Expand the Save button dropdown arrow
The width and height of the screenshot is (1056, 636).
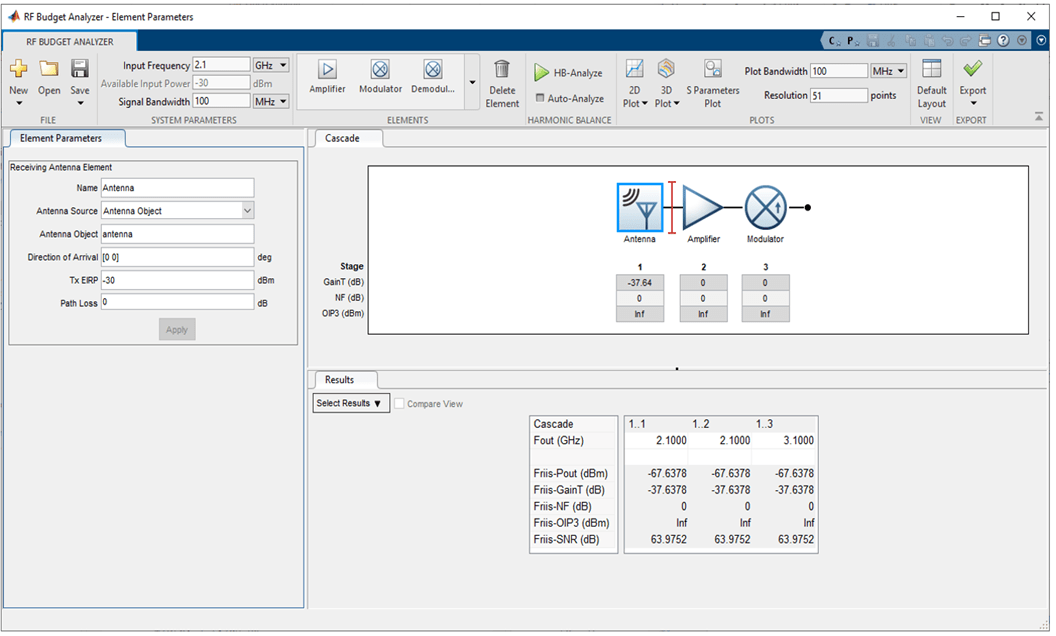pos(80,103)
